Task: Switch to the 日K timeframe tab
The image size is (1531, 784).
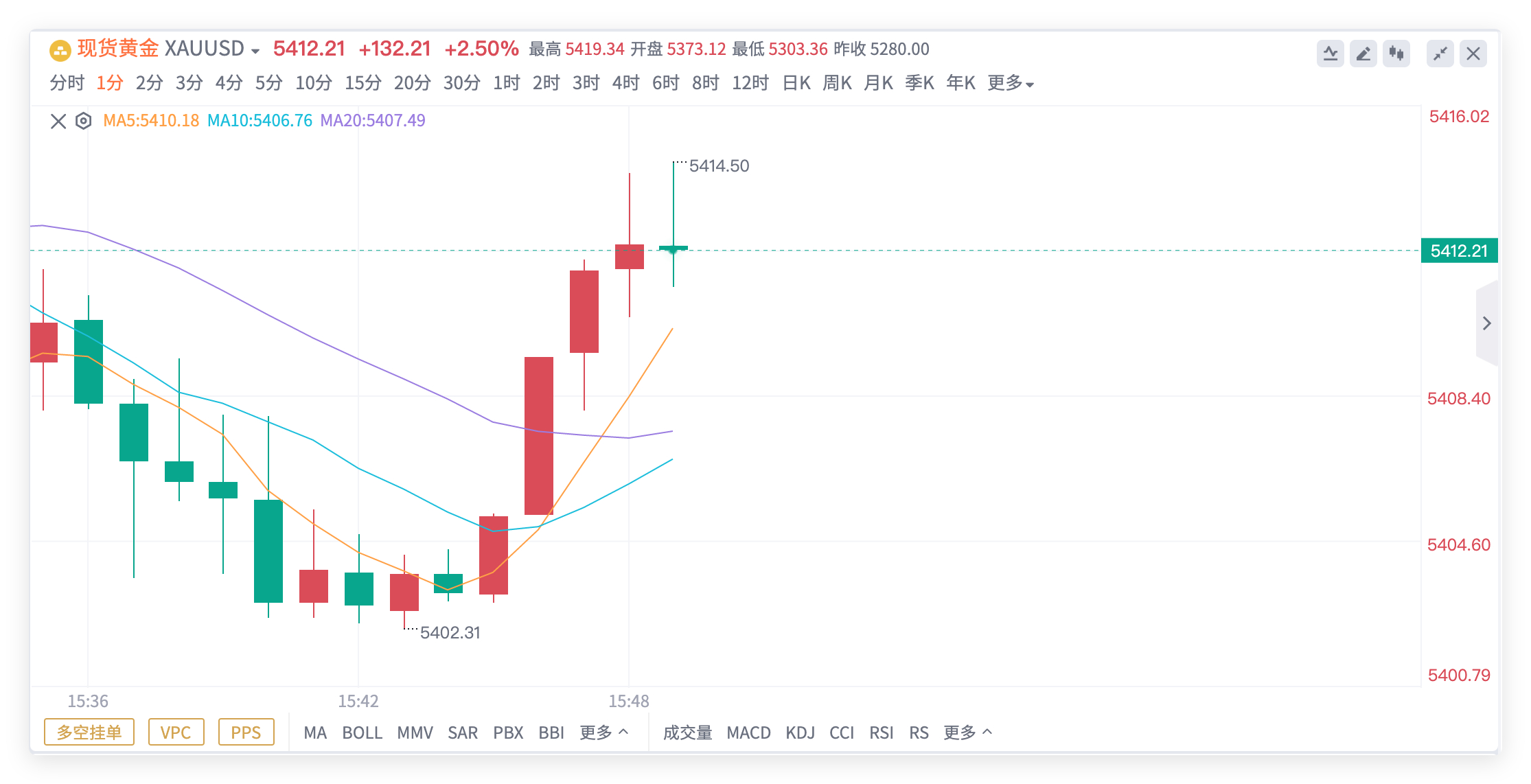Action: point(796,83)
